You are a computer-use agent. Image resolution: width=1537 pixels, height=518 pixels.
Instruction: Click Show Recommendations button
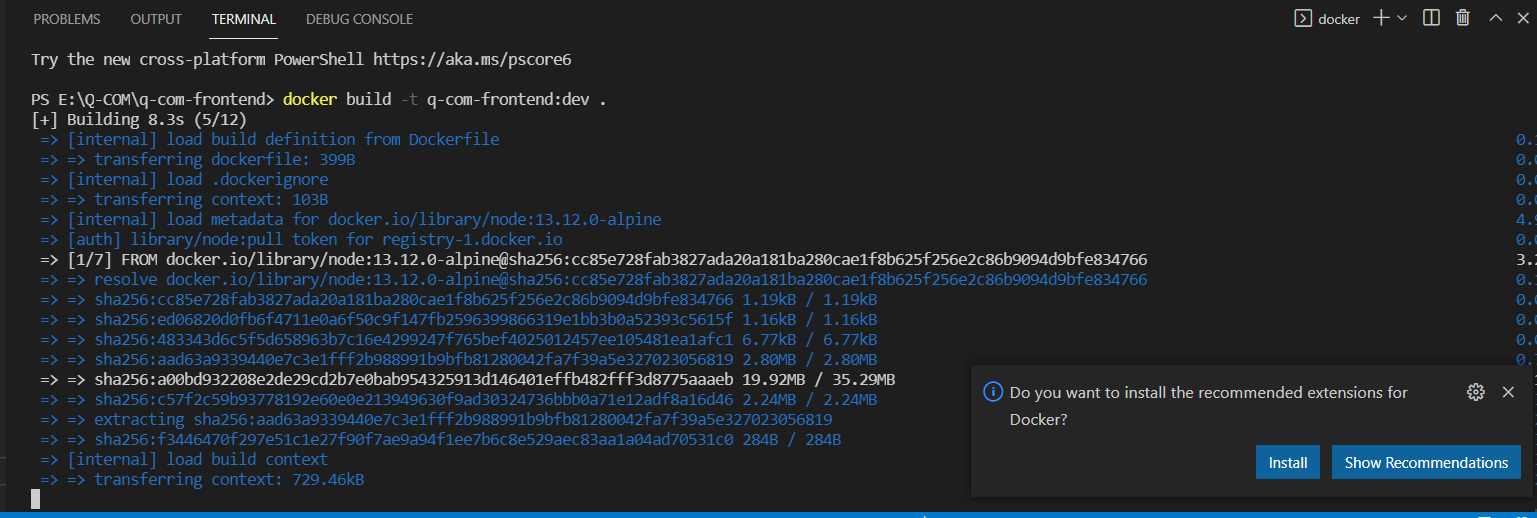coord(1426,462)
